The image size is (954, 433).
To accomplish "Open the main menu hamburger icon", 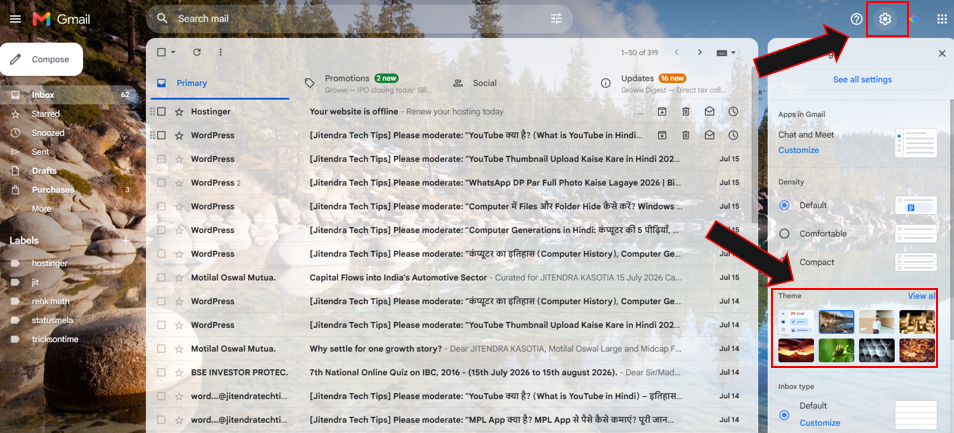I will coord(15,19).
